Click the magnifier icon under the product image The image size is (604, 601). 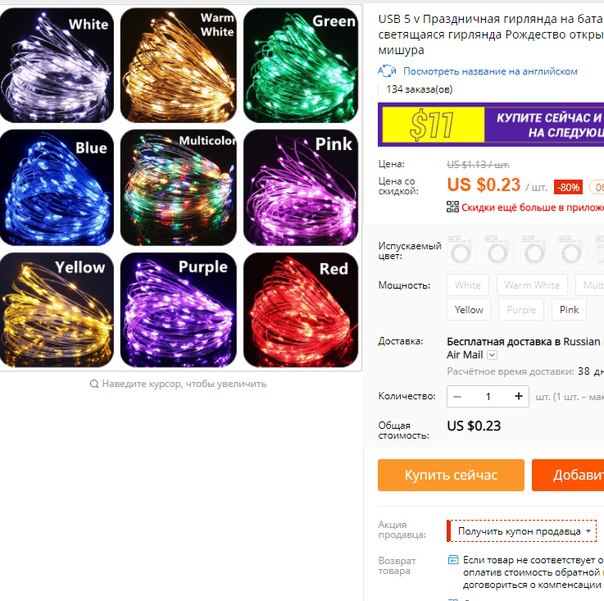(x=94, y=384)
